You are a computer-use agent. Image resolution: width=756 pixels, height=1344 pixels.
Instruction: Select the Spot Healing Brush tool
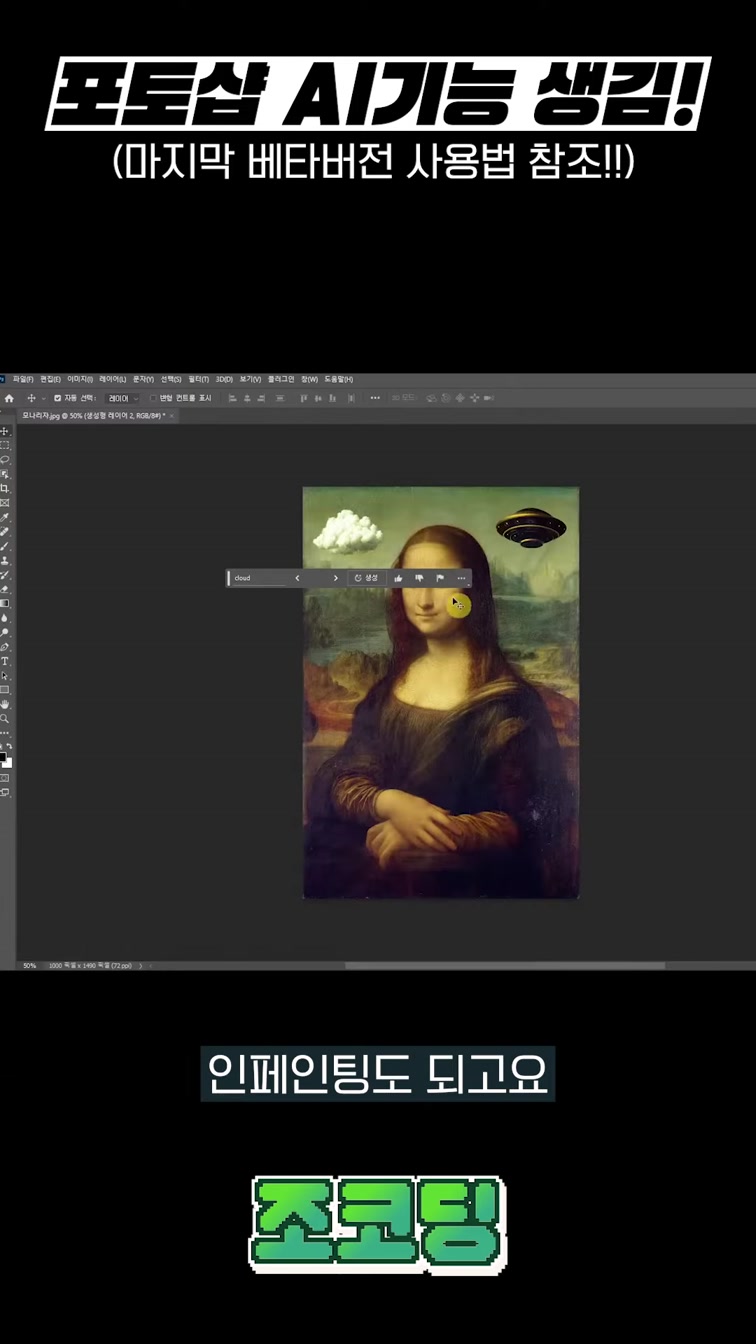point(5,532)
